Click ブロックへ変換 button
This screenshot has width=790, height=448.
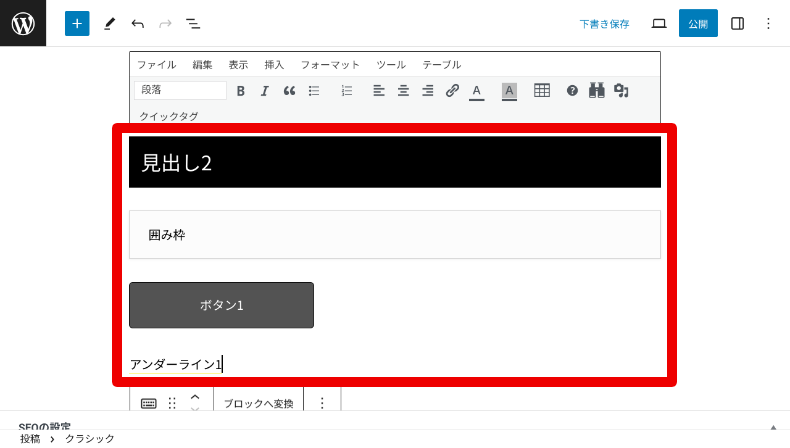click(x=258, y=403)
